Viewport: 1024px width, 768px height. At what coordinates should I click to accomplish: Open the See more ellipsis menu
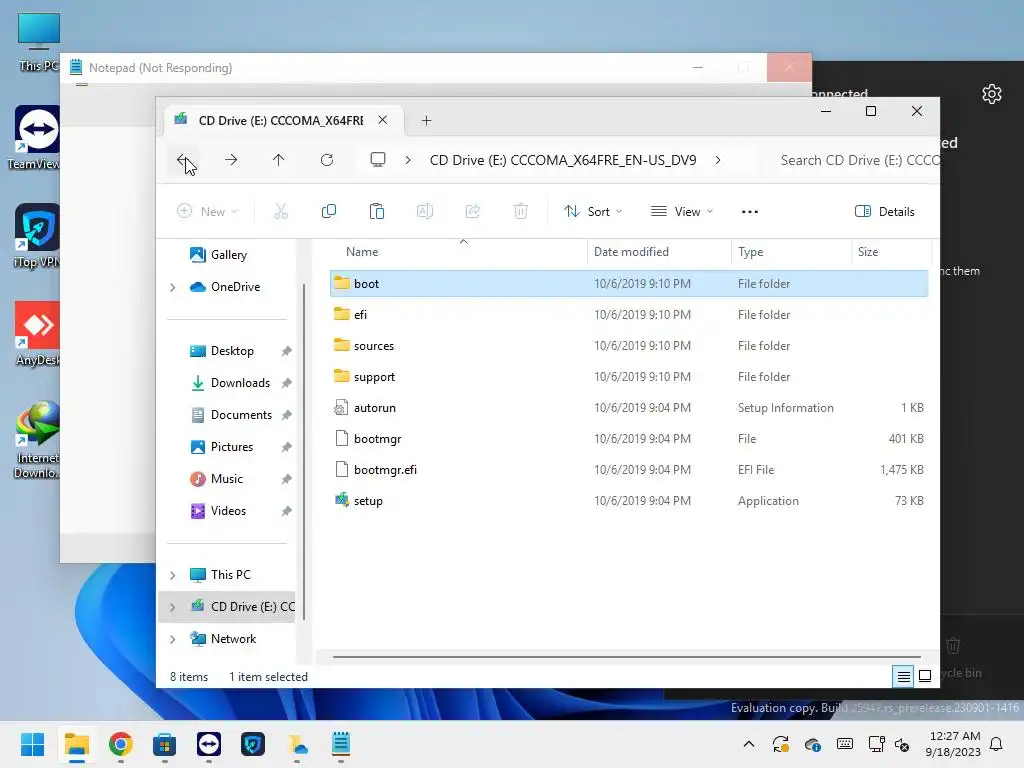tap(750, 212)
